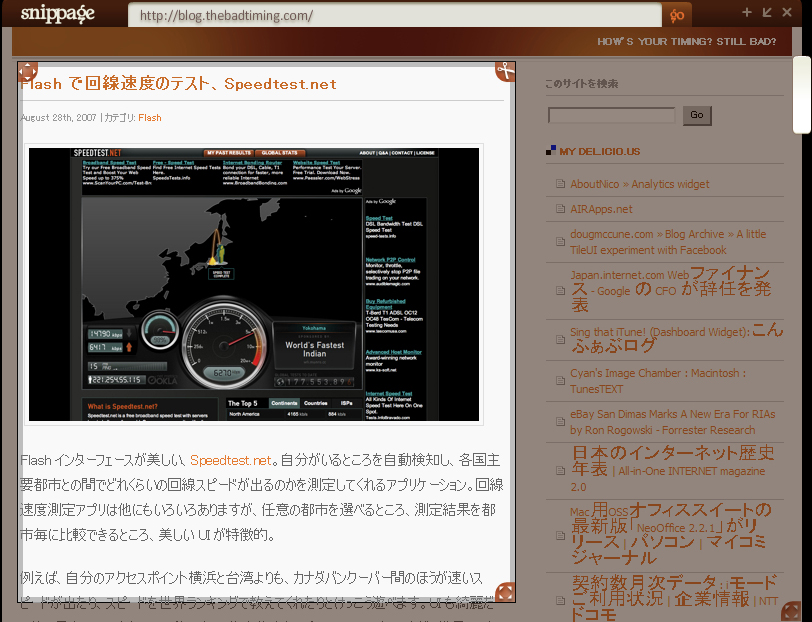Screen dimensions: 812x622
Task: Open the 日本のインターネット歴史年表 bookmark
Action: (673, 469)
